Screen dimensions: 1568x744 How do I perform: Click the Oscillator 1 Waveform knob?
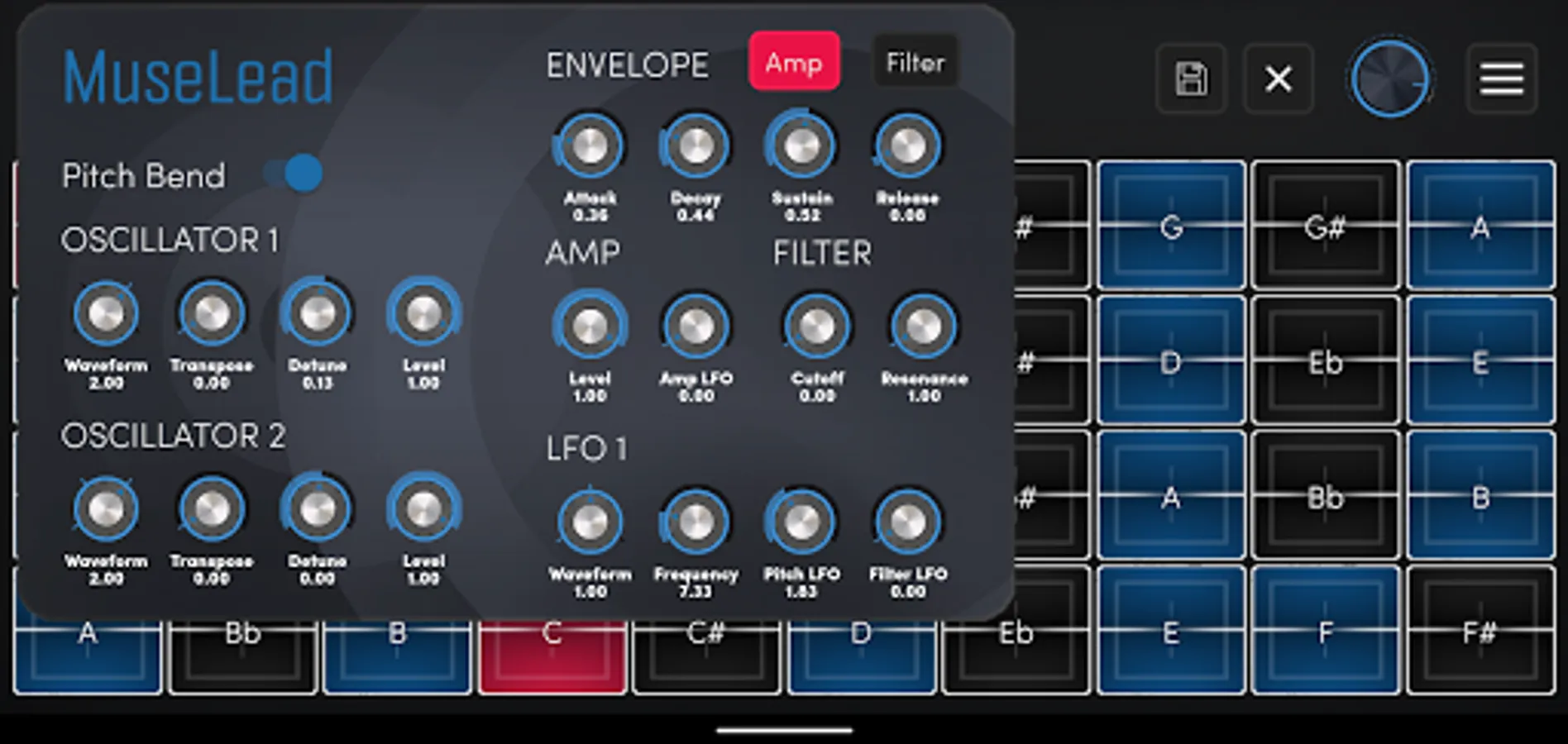click(x=106, y=313)
